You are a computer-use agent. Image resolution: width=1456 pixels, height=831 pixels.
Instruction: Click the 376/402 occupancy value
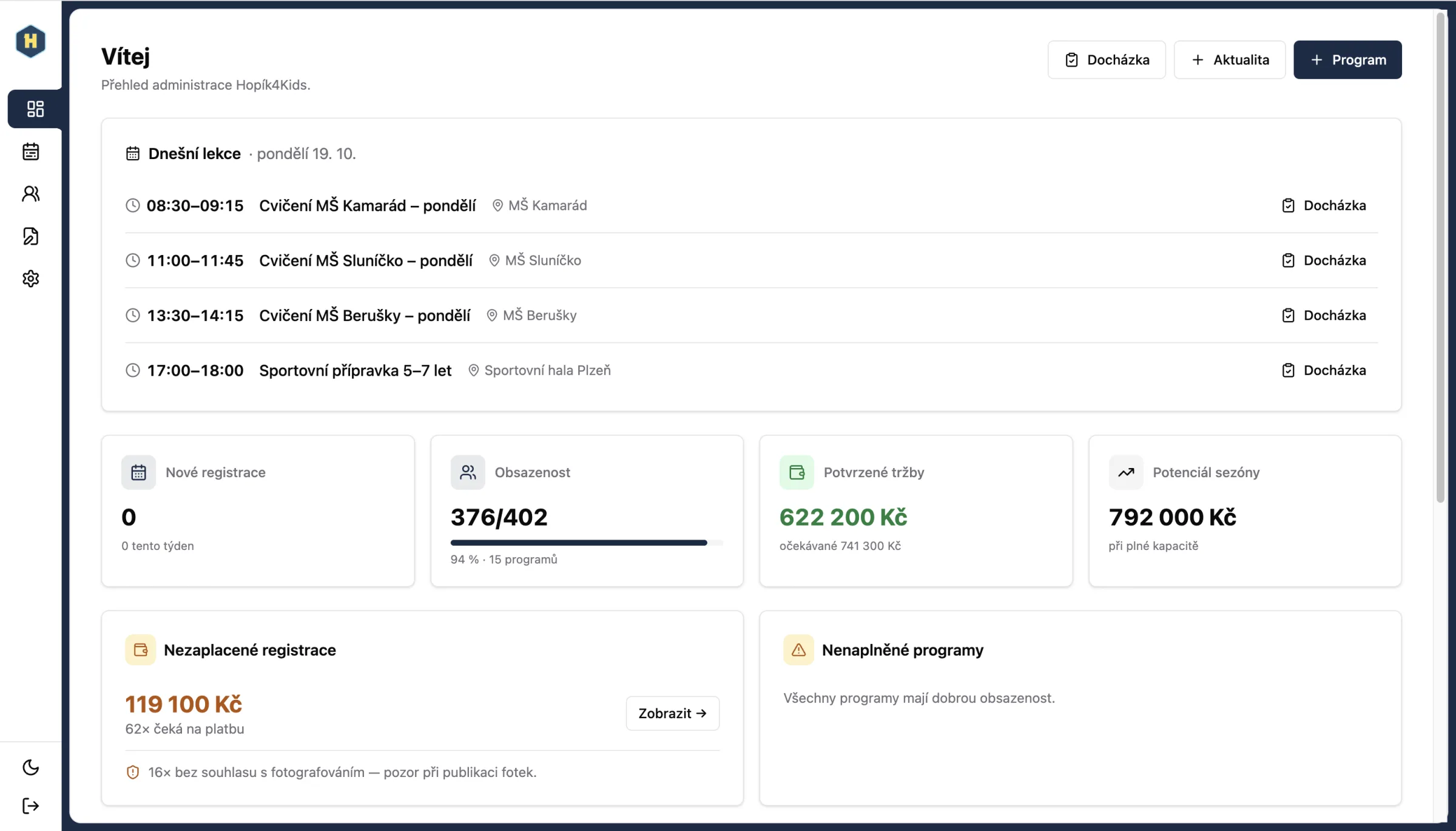499,517
